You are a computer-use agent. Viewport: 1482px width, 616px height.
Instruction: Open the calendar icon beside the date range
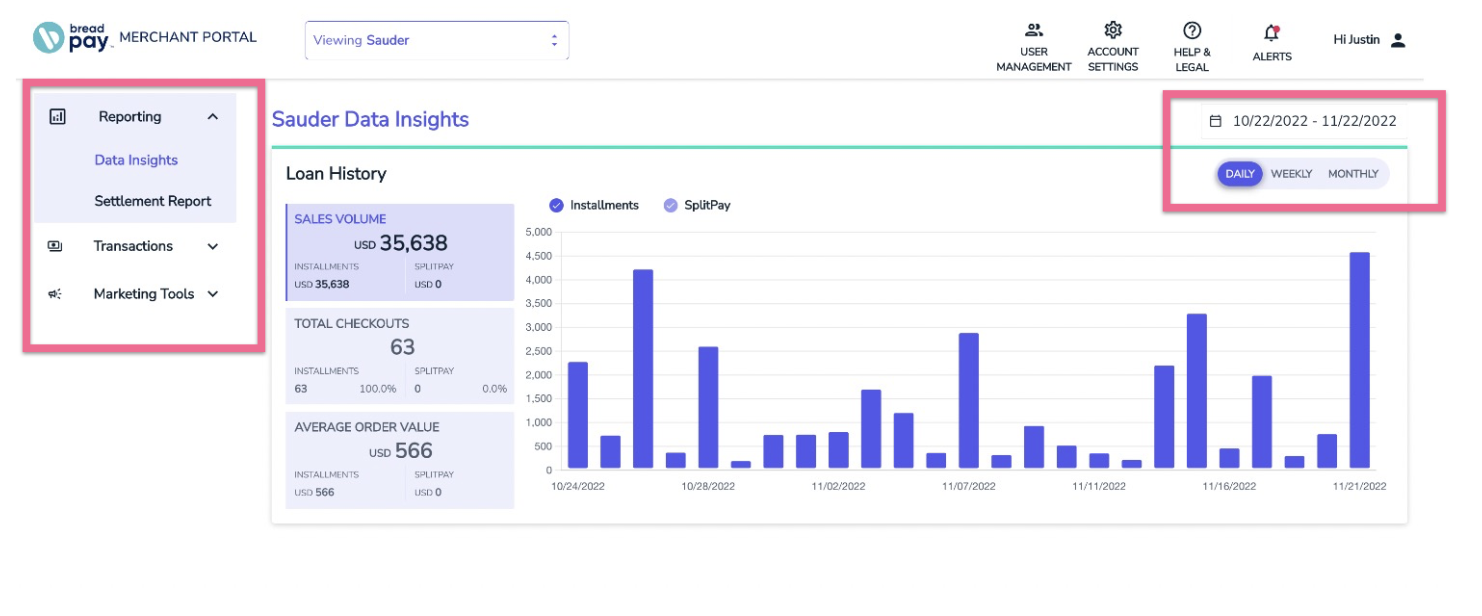tap(1217, 119)
